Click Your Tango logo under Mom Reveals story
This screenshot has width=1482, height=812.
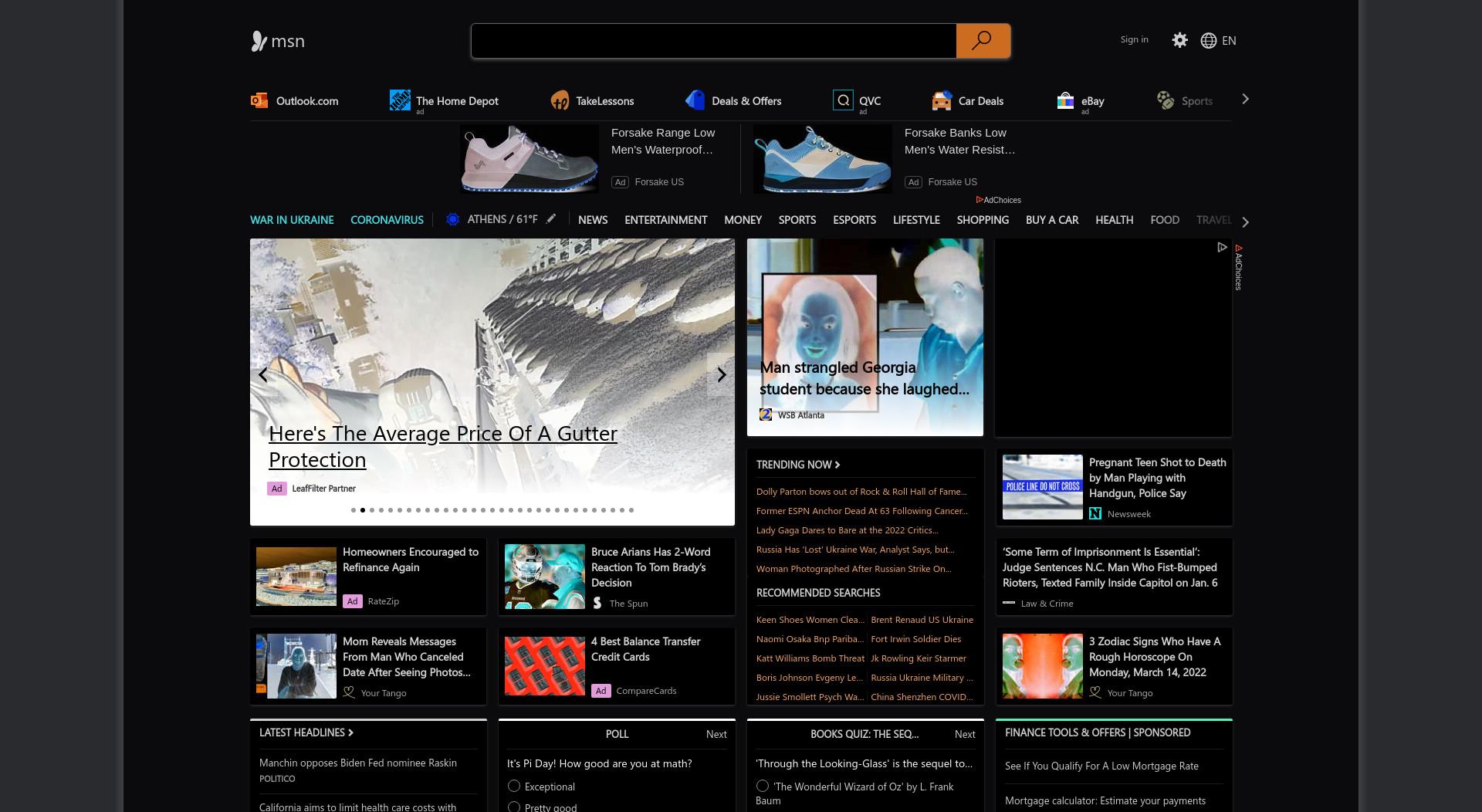pyautogui.click(x=349, y=692)
